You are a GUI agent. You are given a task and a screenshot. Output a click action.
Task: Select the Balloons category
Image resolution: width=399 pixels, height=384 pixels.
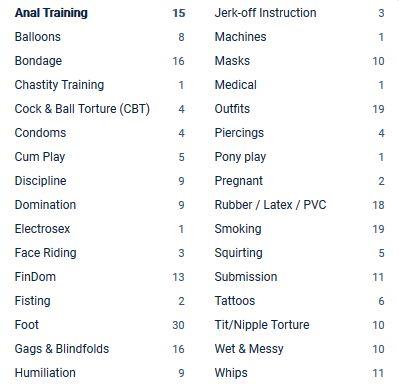coord(38,37)
